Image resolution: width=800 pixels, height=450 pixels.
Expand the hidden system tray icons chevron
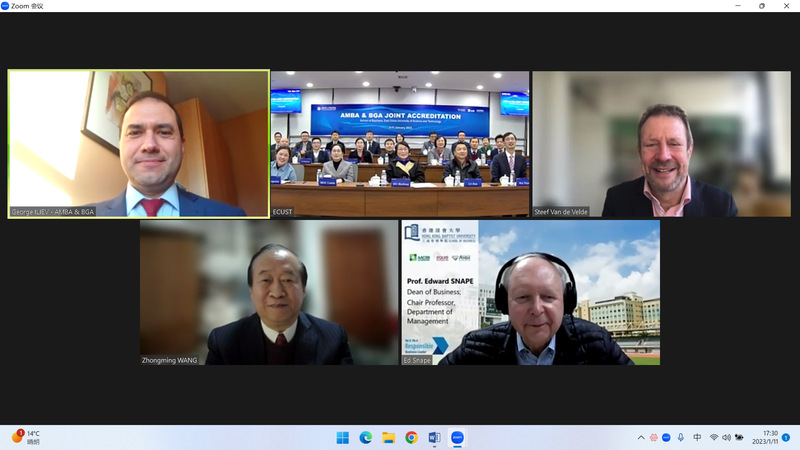(641, 438)
